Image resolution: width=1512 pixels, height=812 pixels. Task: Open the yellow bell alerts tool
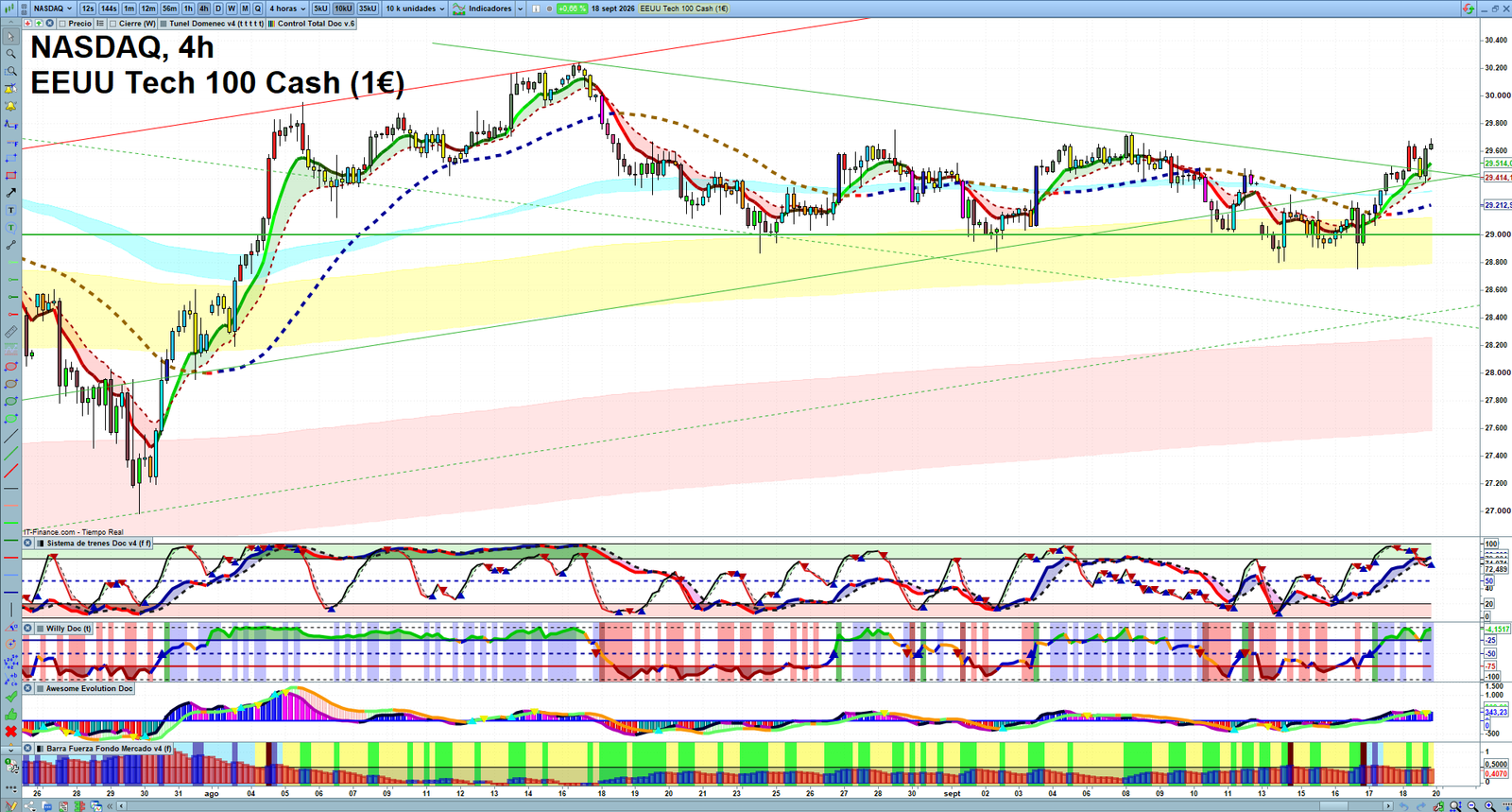coord(11,106)
